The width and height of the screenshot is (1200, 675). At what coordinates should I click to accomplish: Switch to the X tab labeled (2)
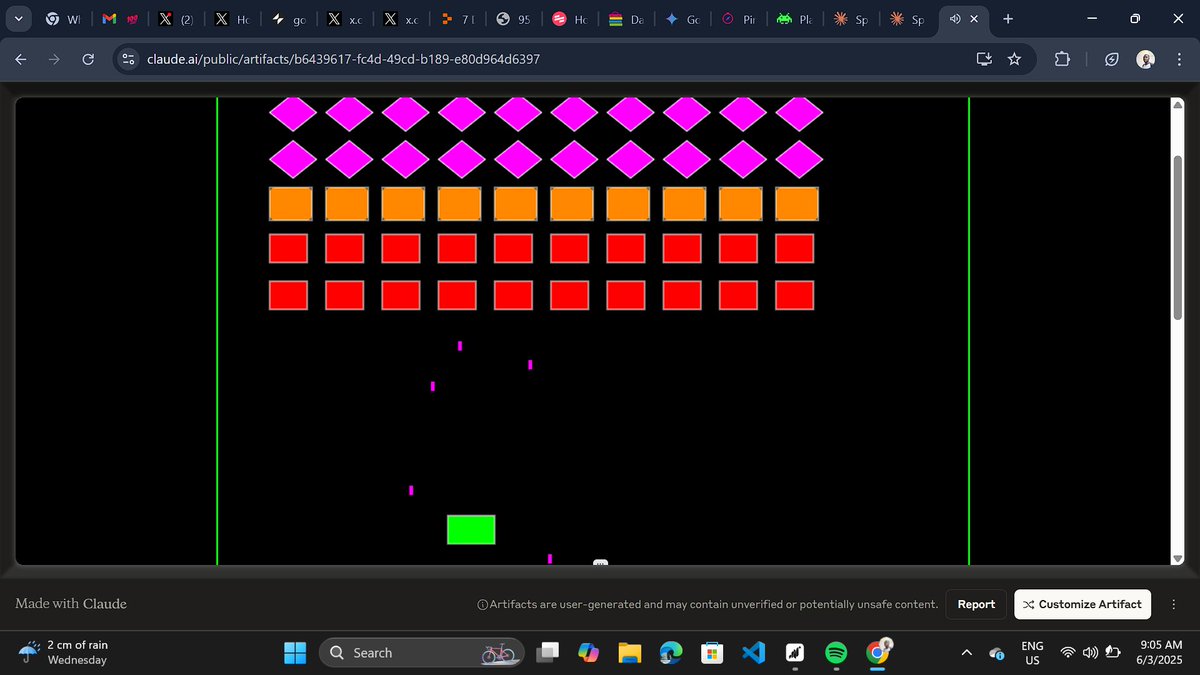pos(179,19)
